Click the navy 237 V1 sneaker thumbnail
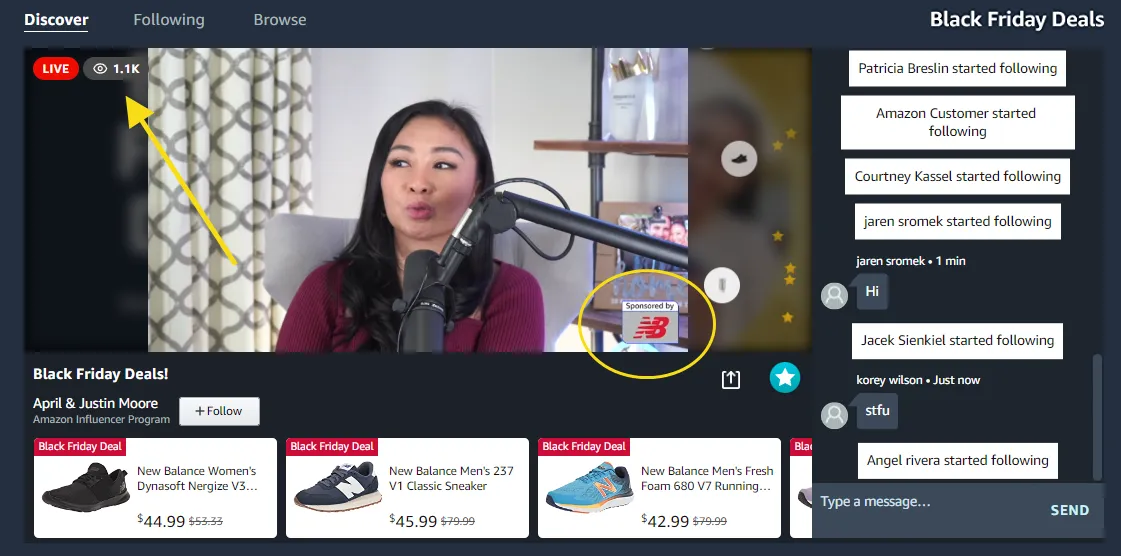 point(338,486)
